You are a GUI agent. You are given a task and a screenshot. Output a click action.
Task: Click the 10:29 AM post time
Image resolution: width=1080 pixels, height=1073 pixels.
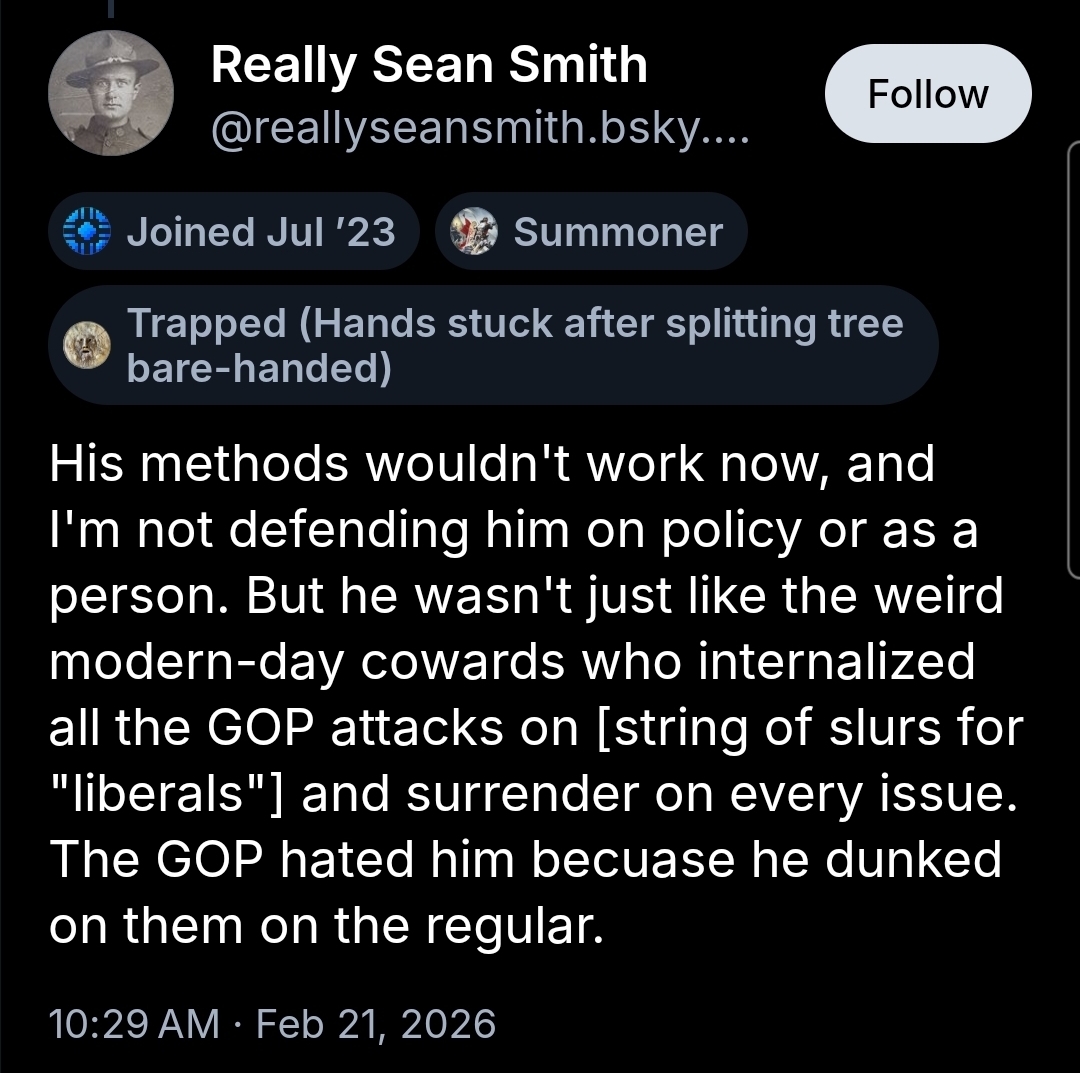tap(134, 1023)
